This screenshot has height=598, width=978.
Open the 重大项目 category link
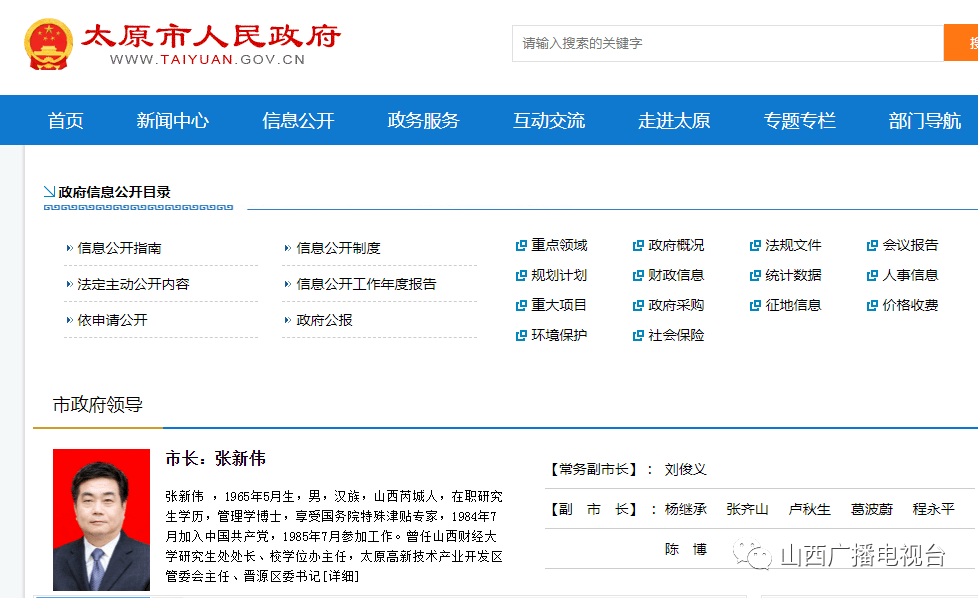[x=559, y=305]
